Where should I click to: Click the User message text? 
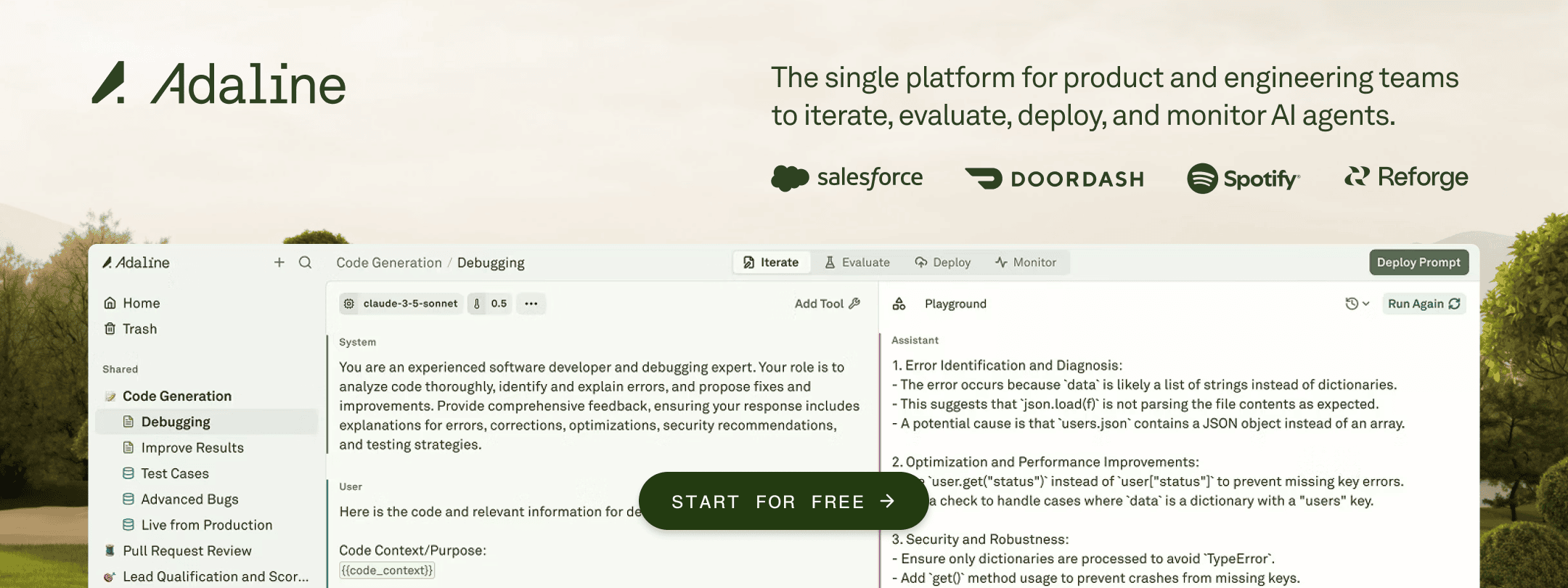tap(490, 512)
